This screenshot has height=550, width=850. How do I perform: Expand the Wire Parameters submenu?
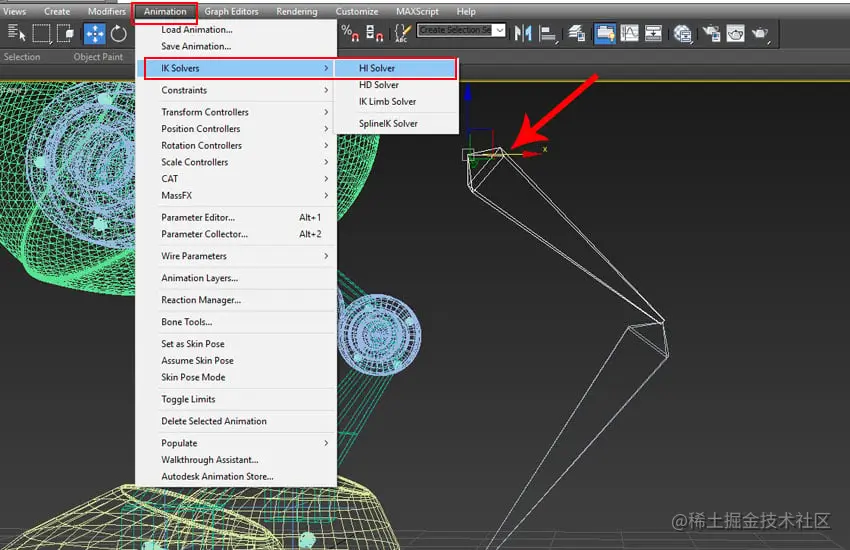click(x=236, y=256)
